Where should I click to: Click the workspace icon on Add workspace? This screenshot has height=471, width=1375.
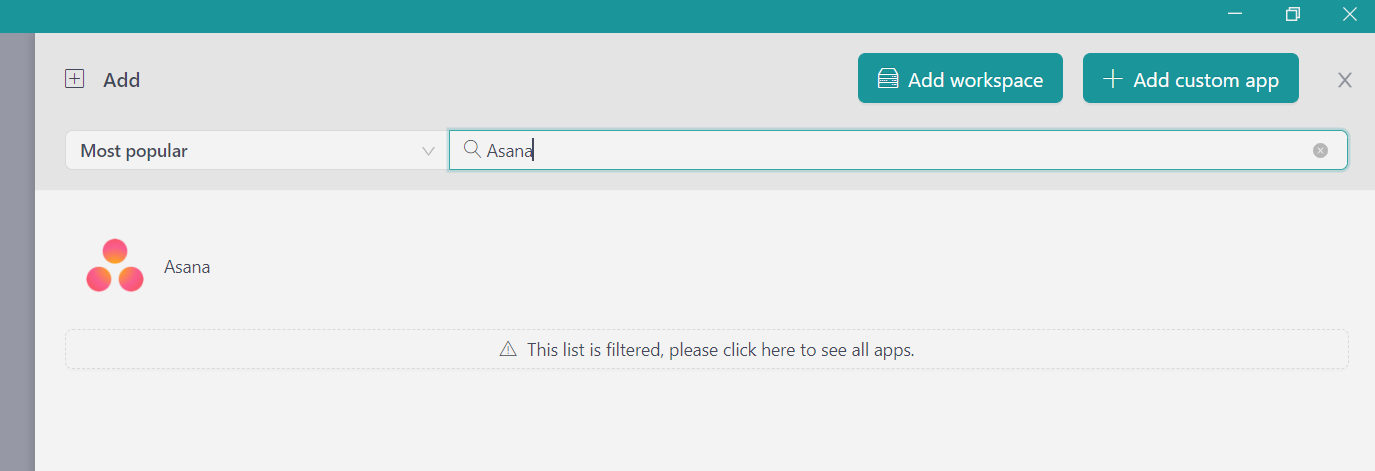(887, 80)
